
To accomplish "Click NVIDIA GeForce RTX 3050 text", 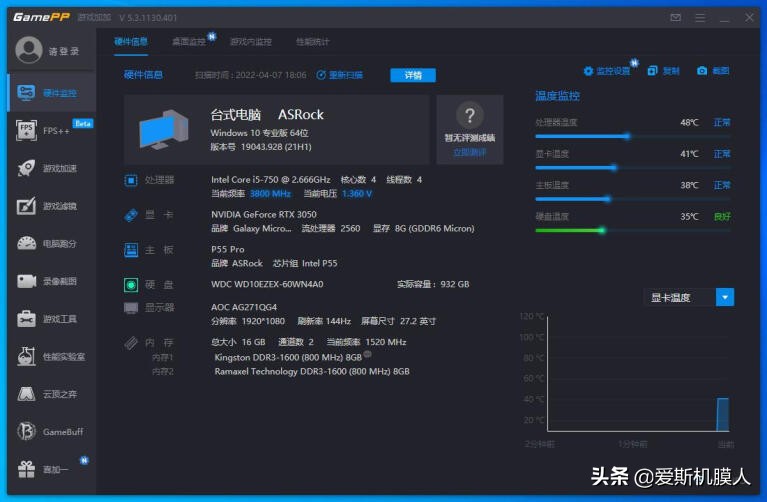I will pos(264,214).
